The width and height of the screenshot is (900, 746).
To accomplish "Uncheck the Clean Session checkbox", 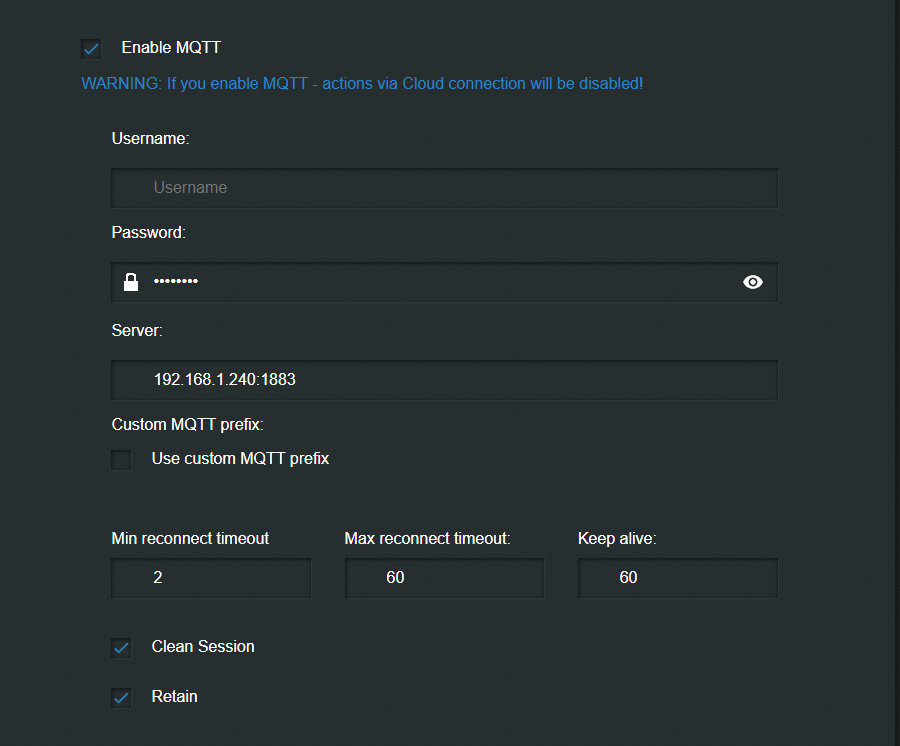I will [122, 648].
